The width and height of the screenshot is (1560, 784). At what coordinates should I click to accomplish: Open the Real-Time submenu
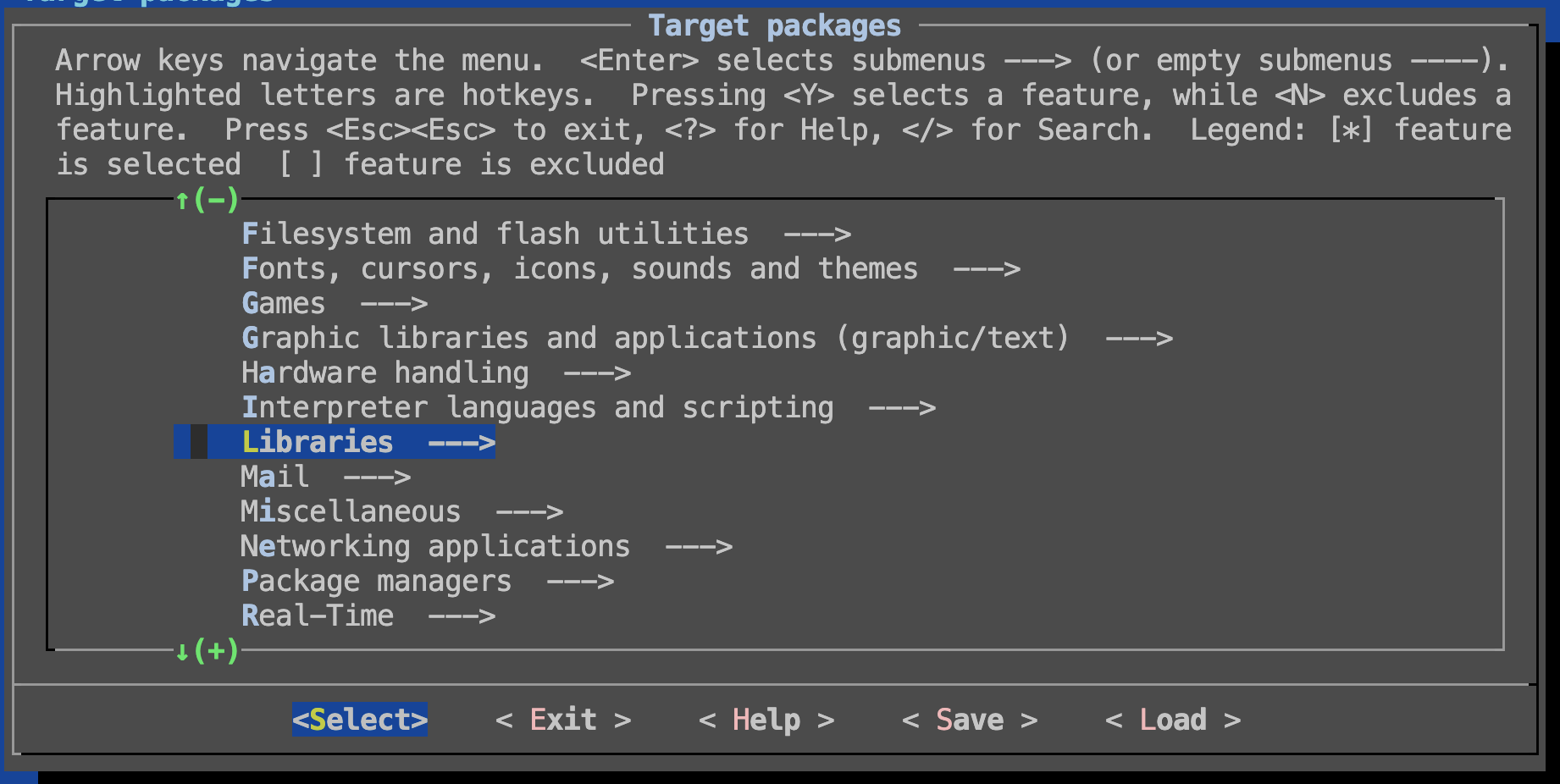pyautogui.click(x=318, y=616)
